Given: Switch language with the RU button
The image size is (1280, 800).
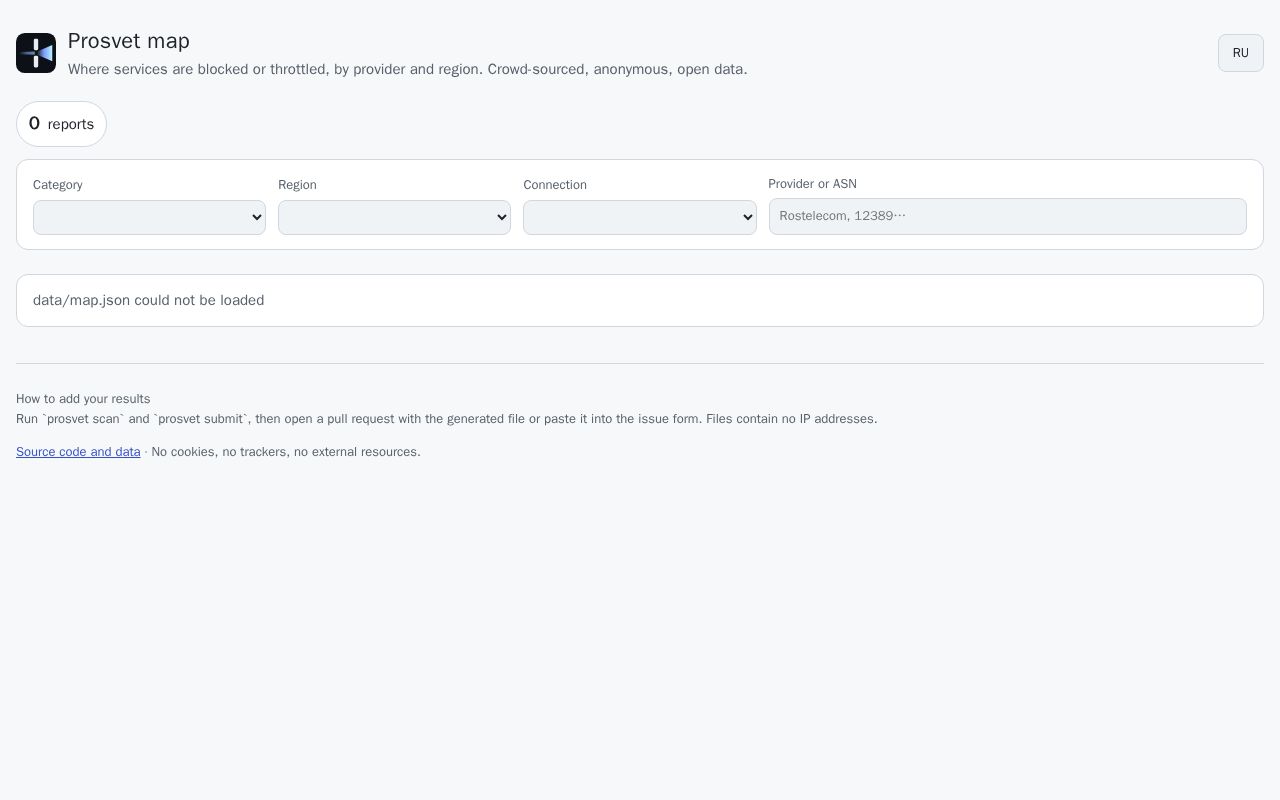Looking at the screenshot, I should [1240, 53].
